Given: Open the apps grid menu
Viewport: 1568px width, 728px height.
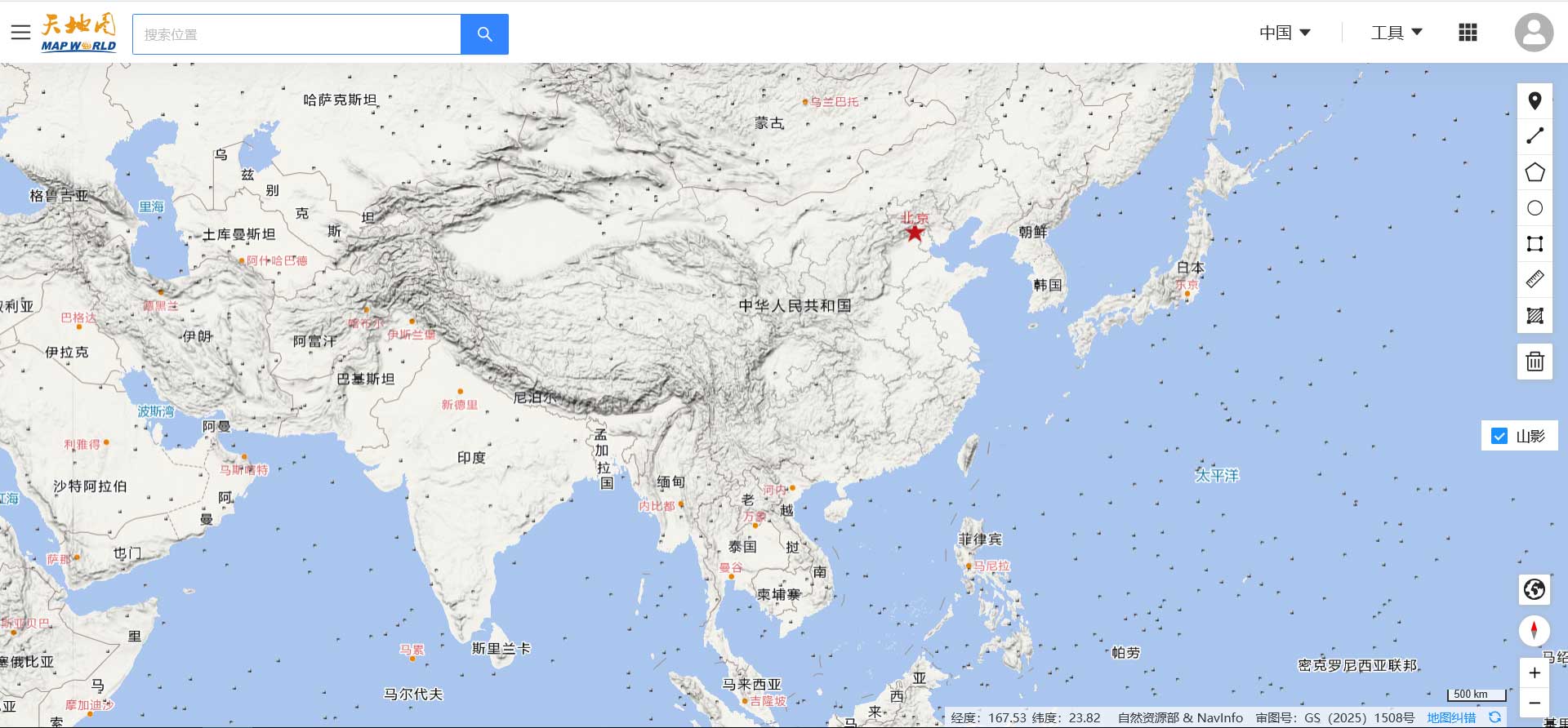Looking at the screenshot, I should click(1468, 33).
